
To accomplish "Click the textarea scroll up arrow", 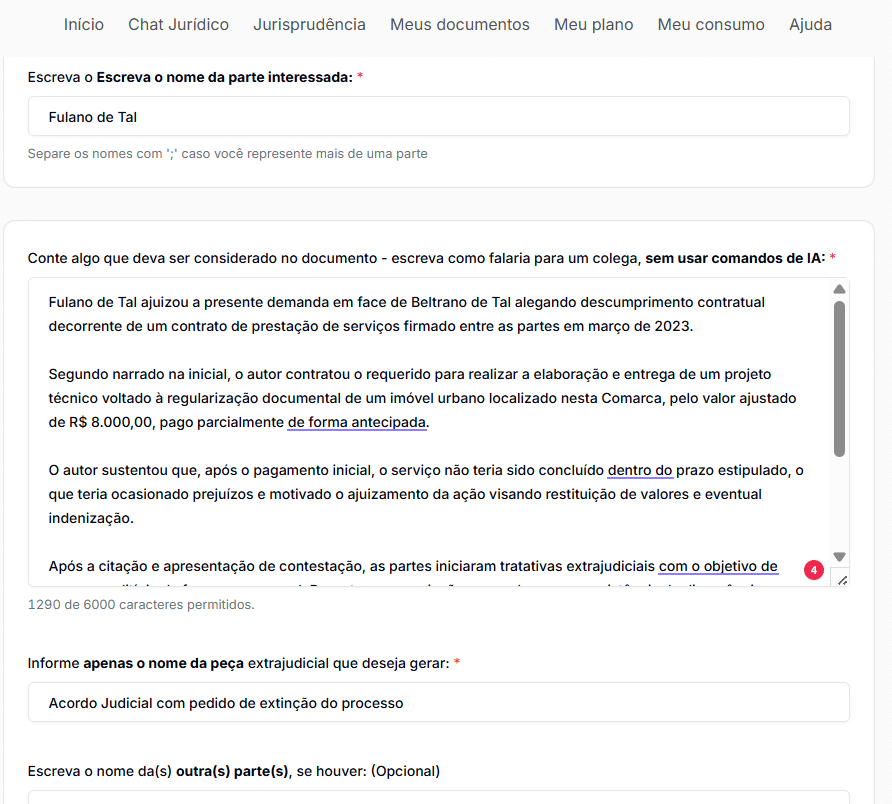I will [x=840, y=290].
